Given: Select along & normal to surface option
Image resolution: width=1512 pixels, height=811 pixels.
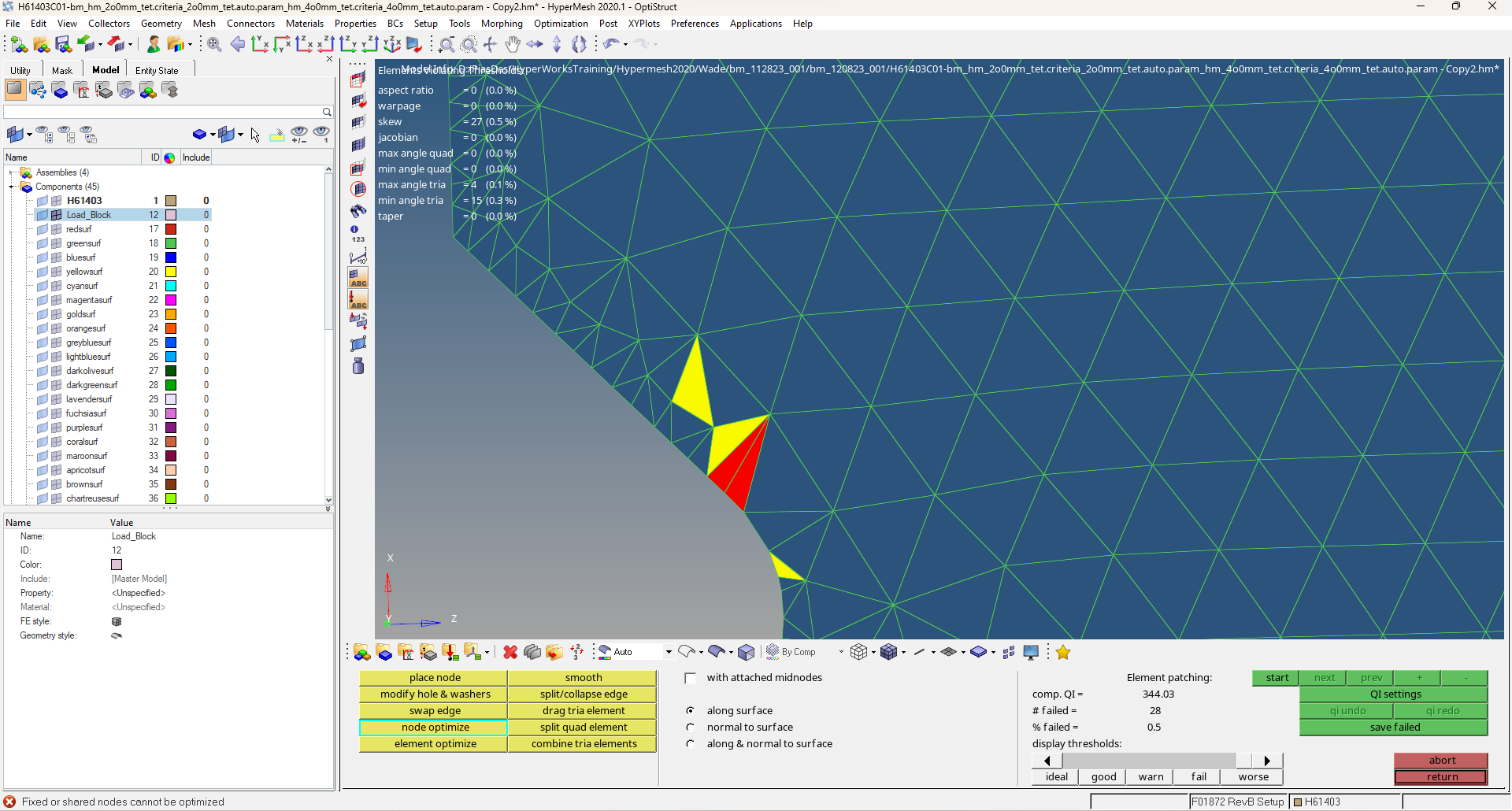Looking at the screenshot, I should pos(691,744).
